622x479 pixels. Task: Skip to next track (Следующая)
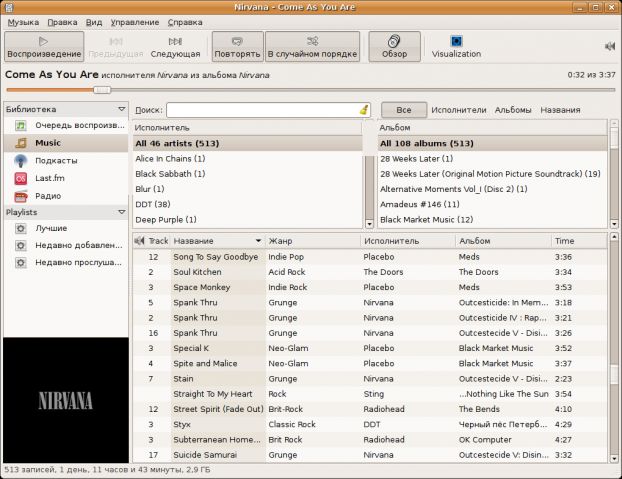tap(176, 46)
